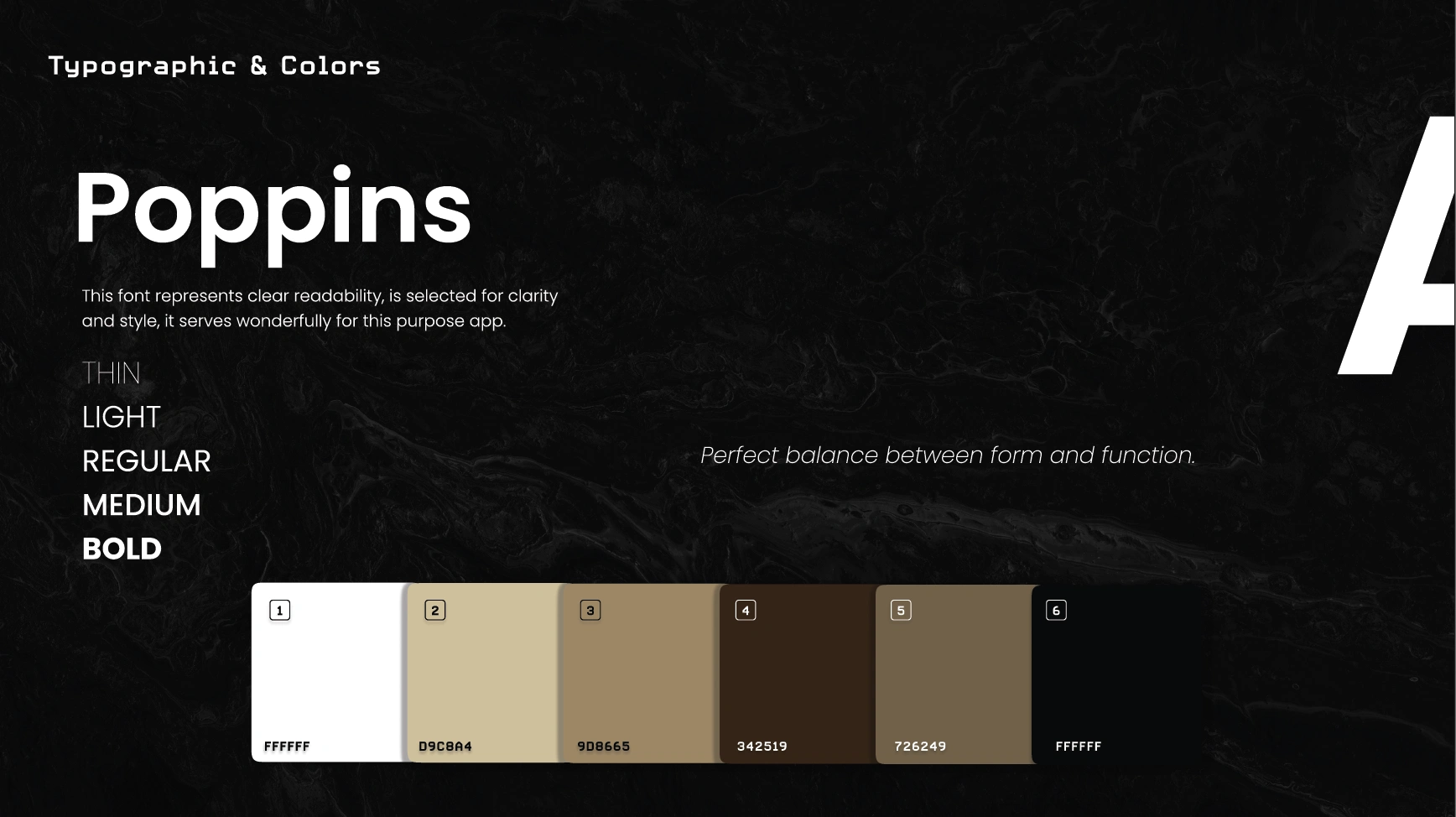Select the white color swatch numbered 1
This screenshot has height=817, width=1456.
click(x=329, y=673)
